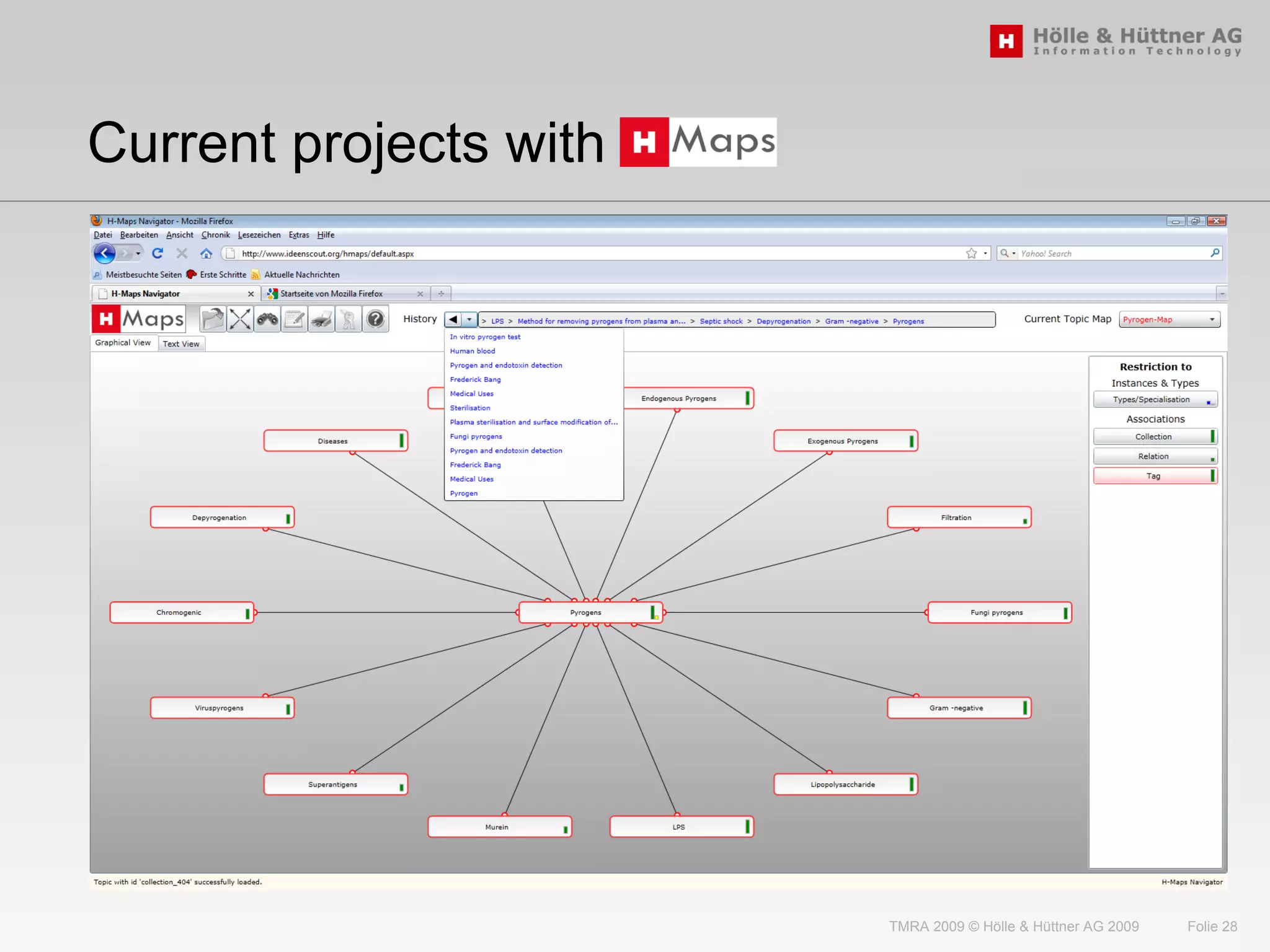Open the Current Topic Map Pyrogen-Map dropdown
This screenshot has width=1270, height=952.
click(x=1170, y=320)
